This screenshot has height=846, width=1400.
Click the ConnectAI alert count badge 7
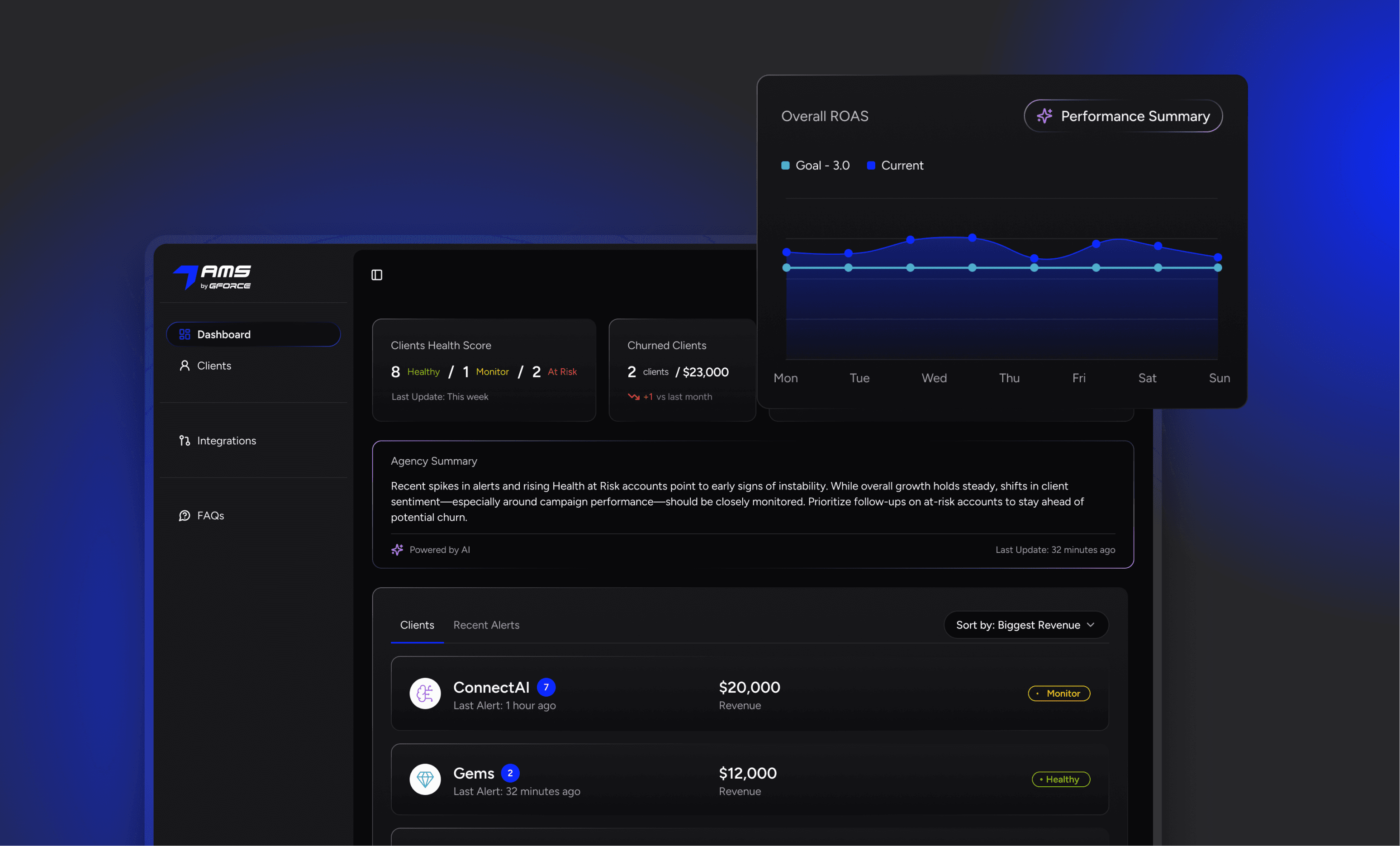(546, 687)
